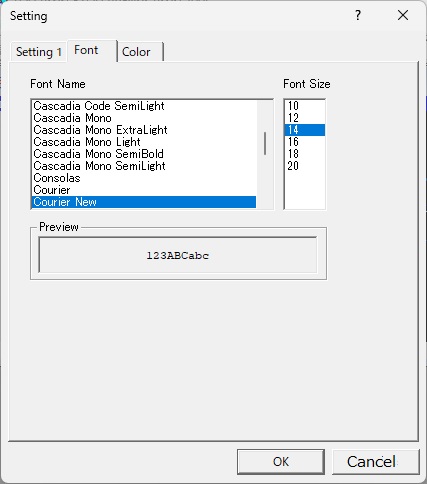This screenshot has width=427, height=484.
Task: Open the help question mark icon
Action: (x=358, y=15)
